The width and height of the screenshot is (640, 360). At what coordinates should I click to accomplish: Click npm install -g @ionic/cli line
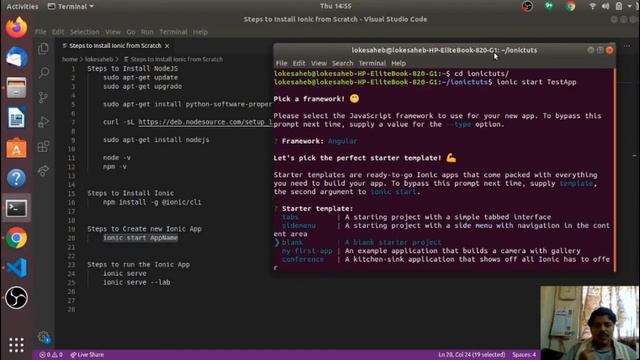pyautogui.click(x=152, y=202)
